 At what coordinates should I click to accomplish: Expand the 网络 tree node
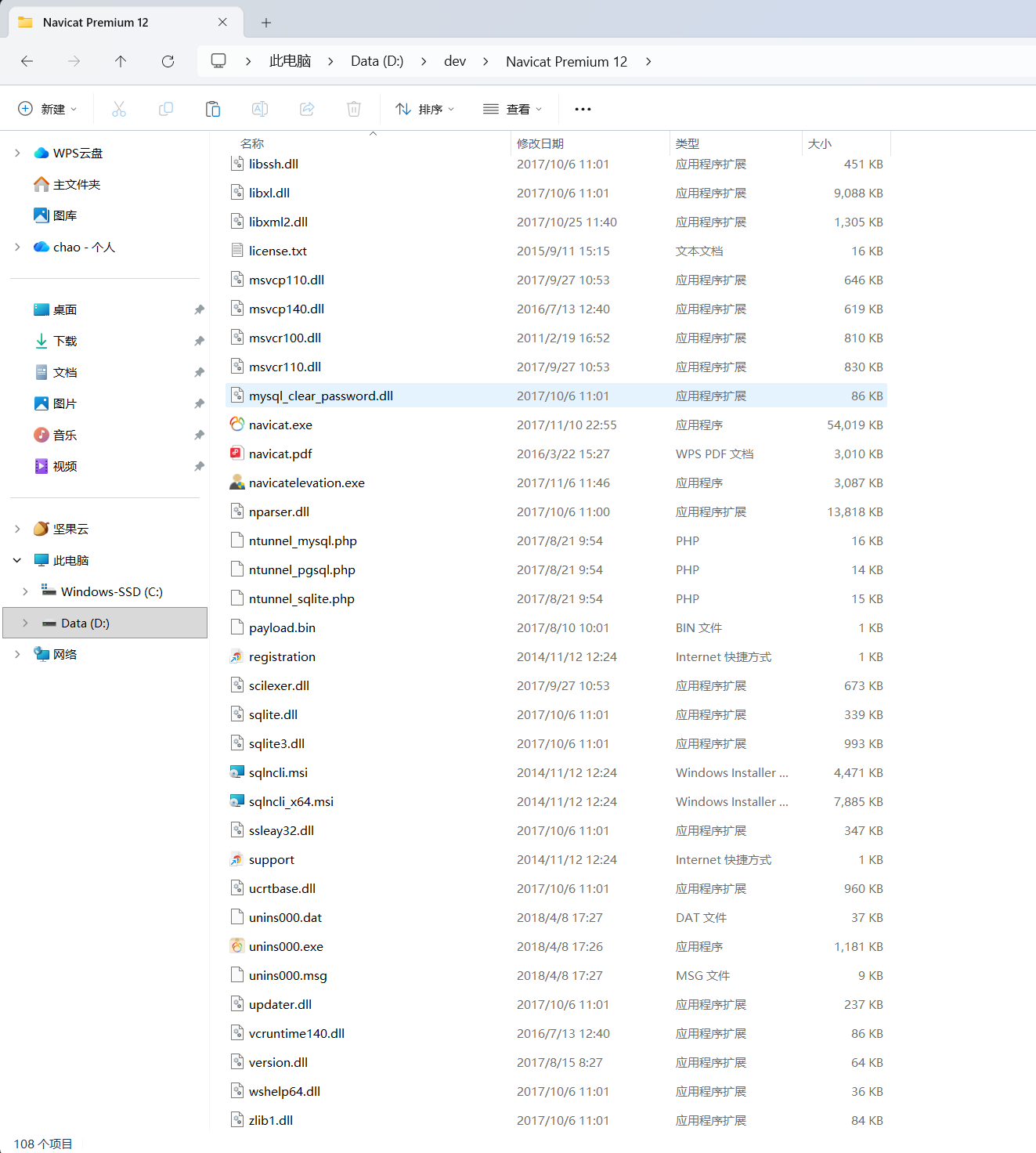click(17, 654)
